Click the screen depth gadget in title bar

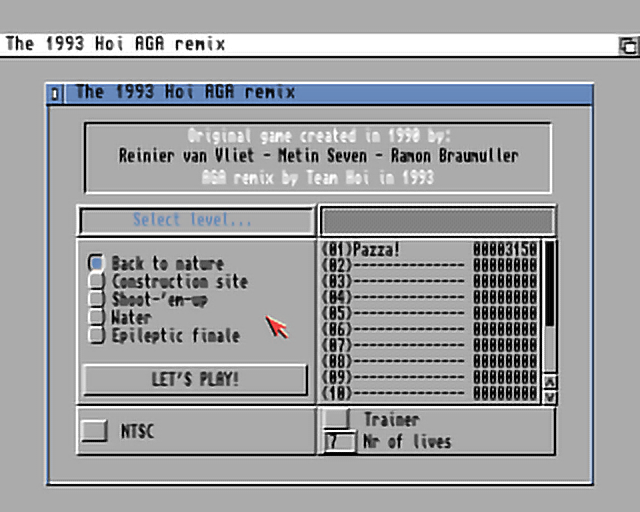point(628,45)
